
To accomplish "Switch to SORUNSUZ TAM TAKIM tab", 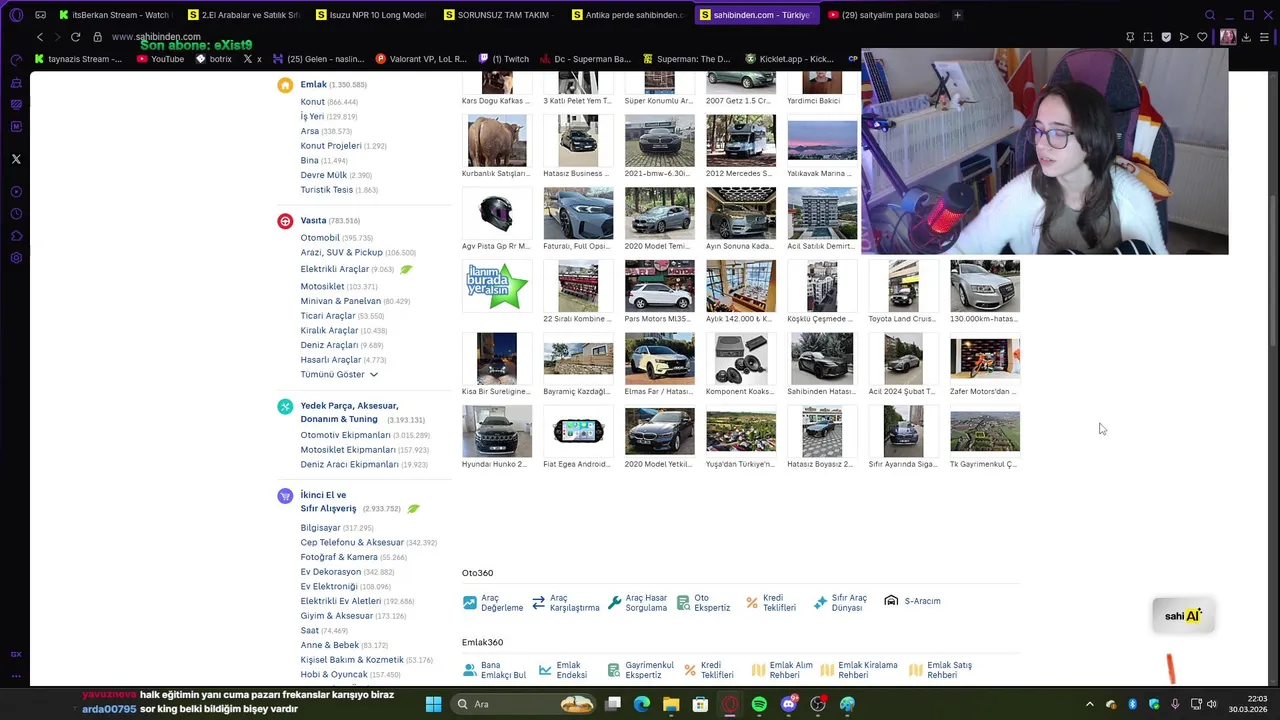I will point(498,15).
